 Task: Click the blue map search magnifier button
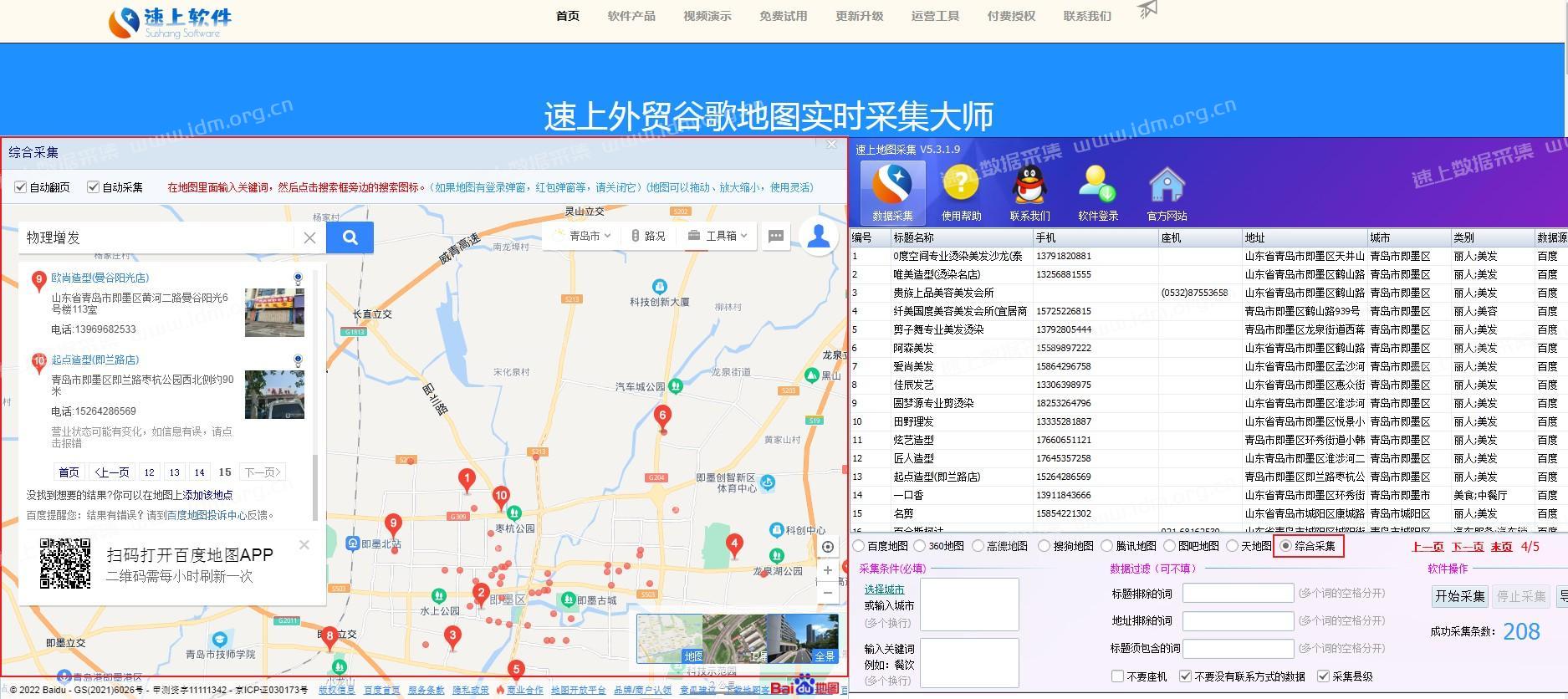click(350, 237)
